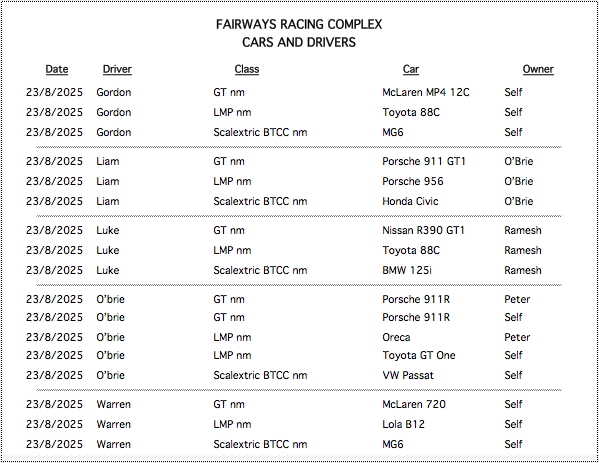Select the Porsche 956 car cell

(x=413, y=181)
